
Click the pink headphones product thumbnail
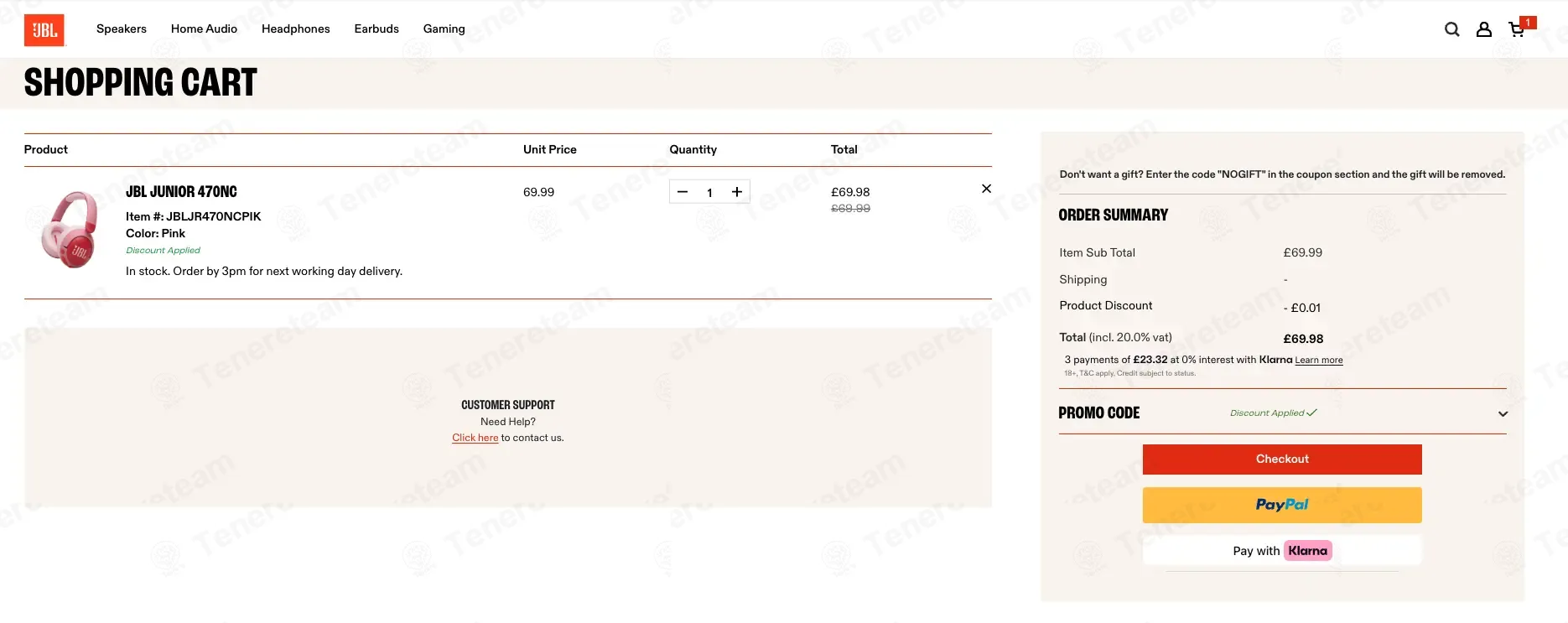70,230
